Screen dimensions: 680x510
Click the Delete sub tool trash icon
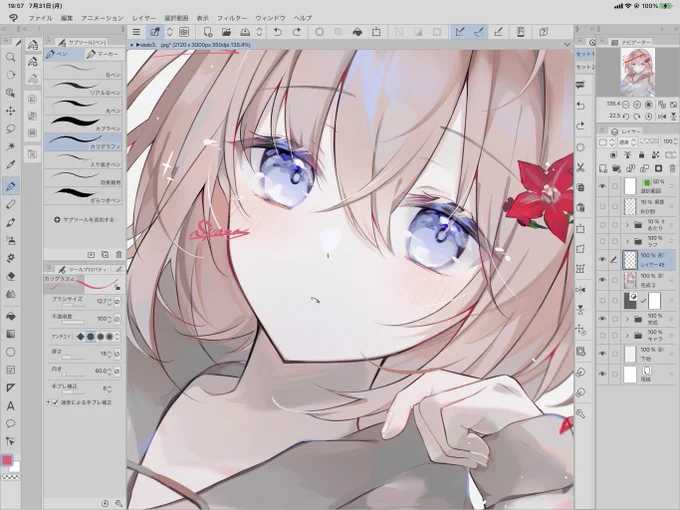tap(119, 255)
